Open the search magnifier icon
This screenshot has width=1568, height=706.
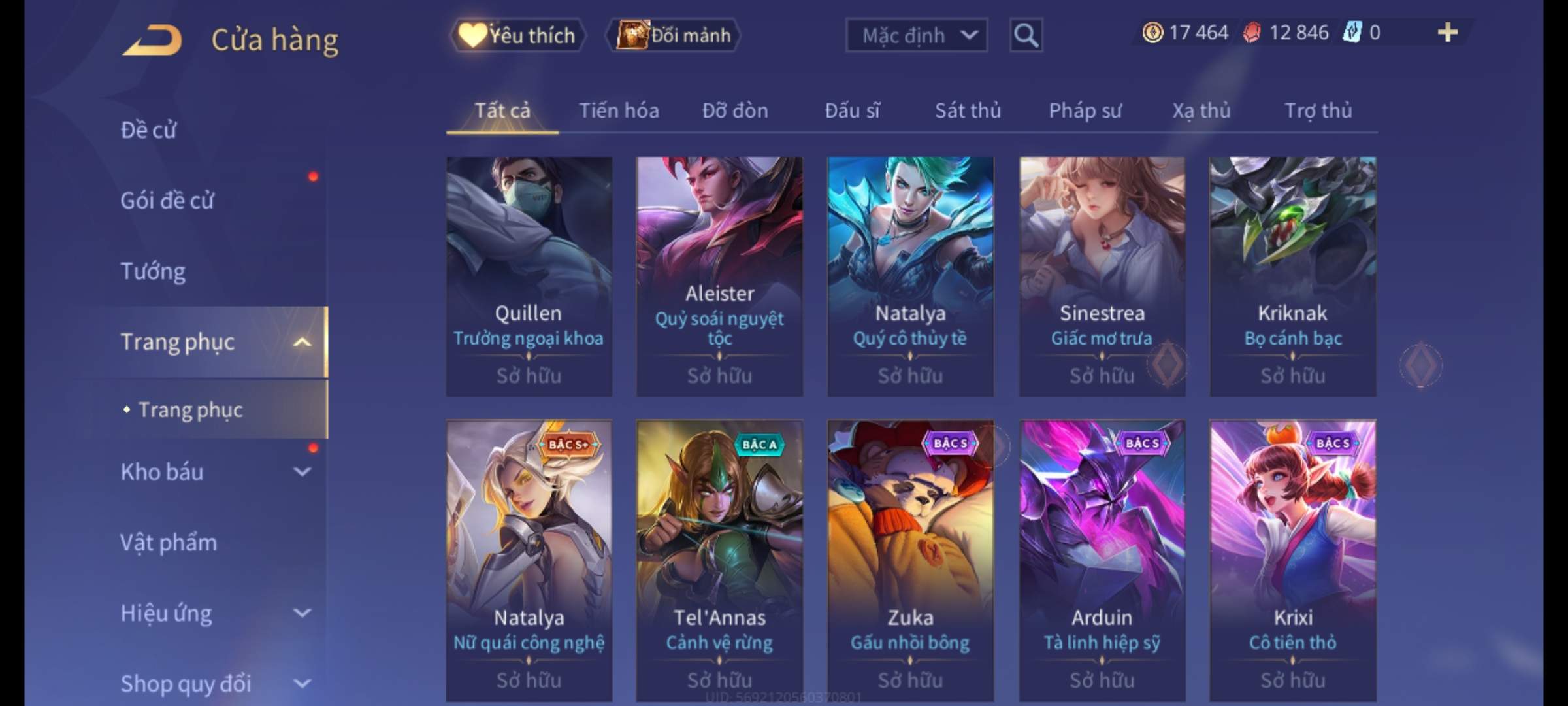click(1026, 35)
